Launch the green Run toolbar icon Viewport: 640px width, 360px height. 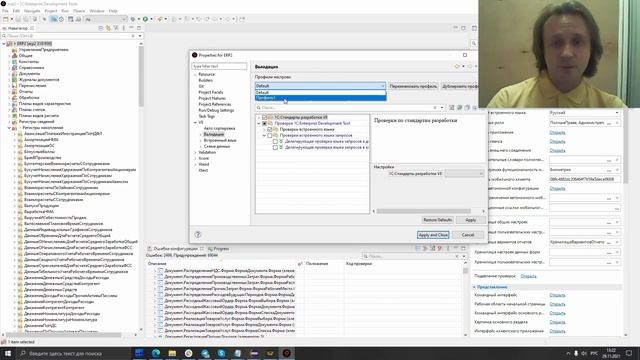[145, 19]
